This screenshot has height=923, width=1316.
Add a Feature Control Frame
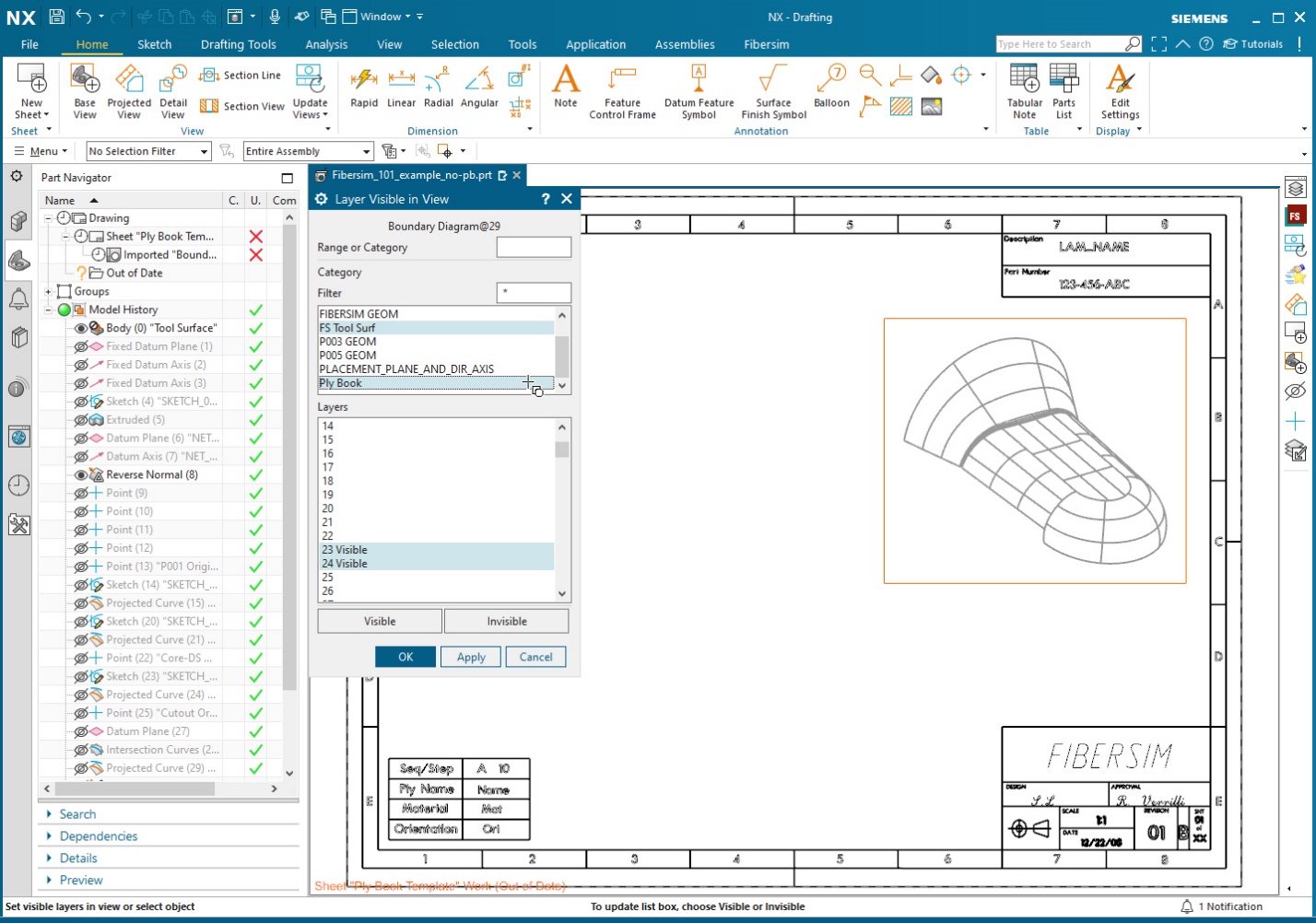pyautogui.click(x=622, y=89)
